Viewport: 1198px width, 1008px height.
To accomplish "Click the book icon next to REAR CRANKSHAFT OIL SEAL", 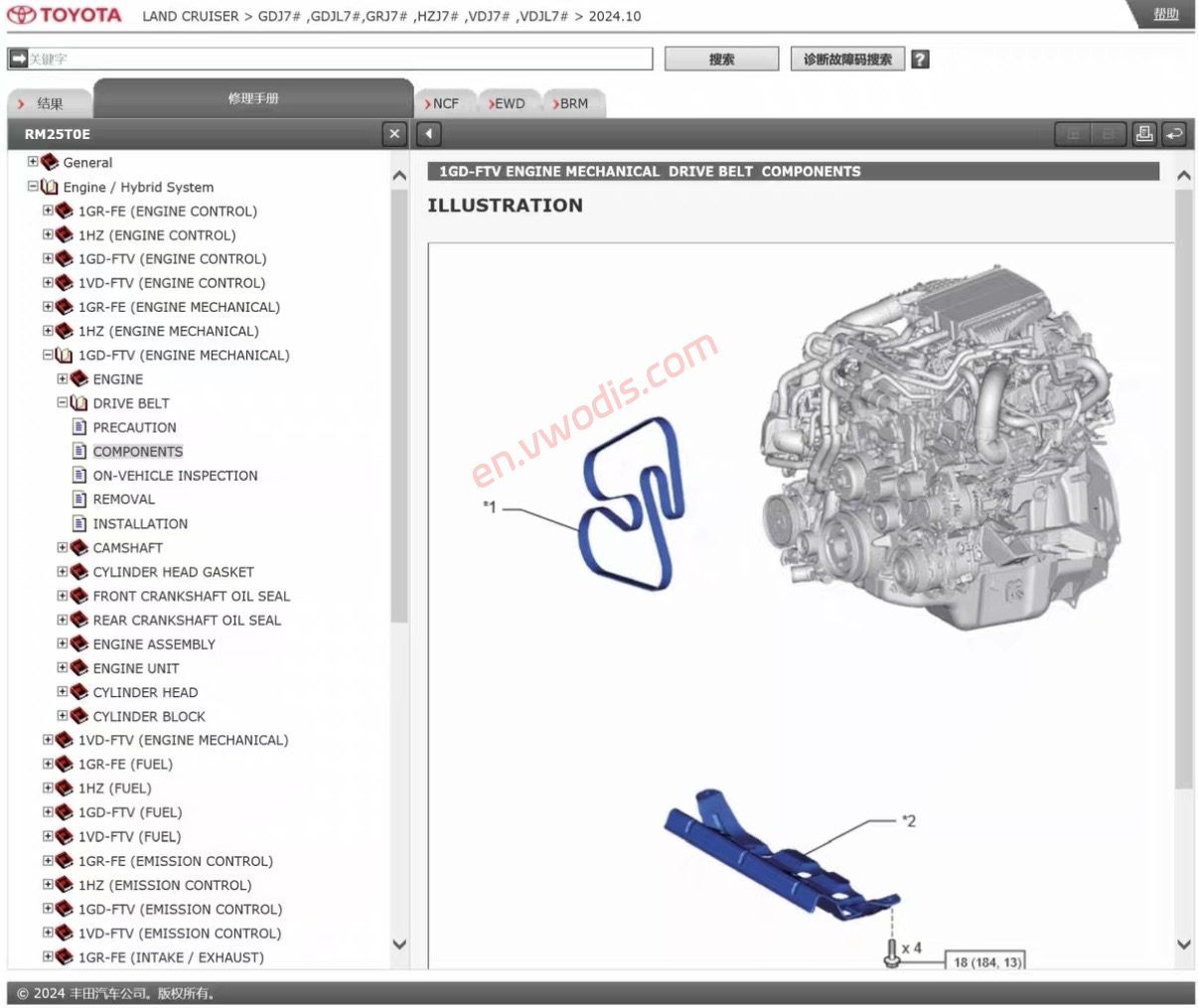I will 79,620.
